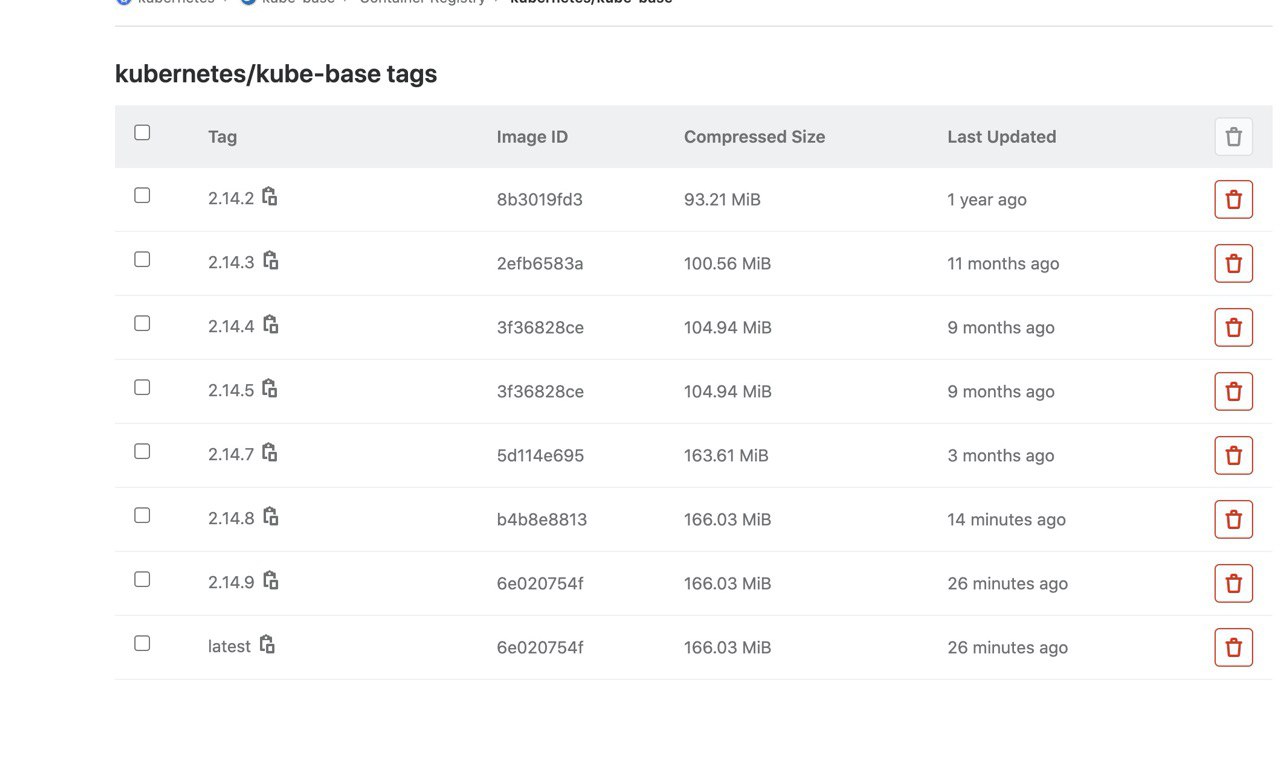Copy the 2.14.2 tag to clipboard
This screenshot has width=1280, height=778.
pyautogui.click(x=269, y=197)
